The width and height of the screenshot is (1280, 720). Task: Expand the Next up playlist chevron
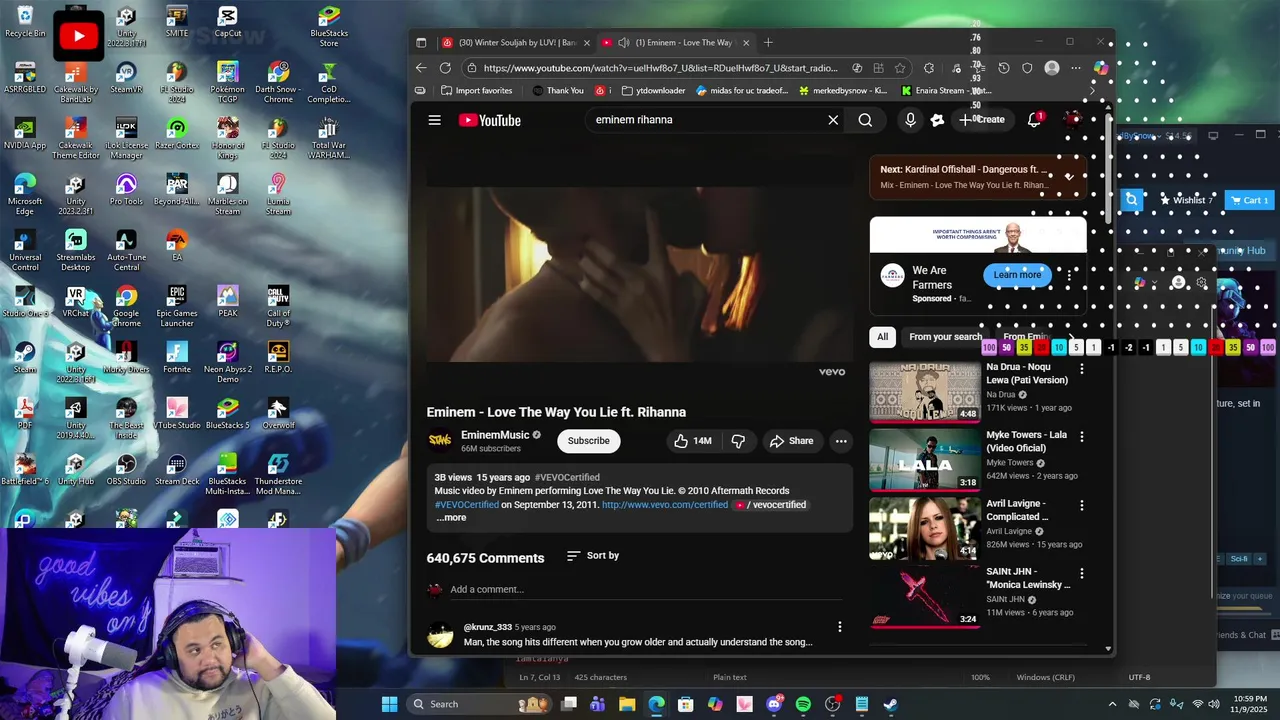point(1069,177)
